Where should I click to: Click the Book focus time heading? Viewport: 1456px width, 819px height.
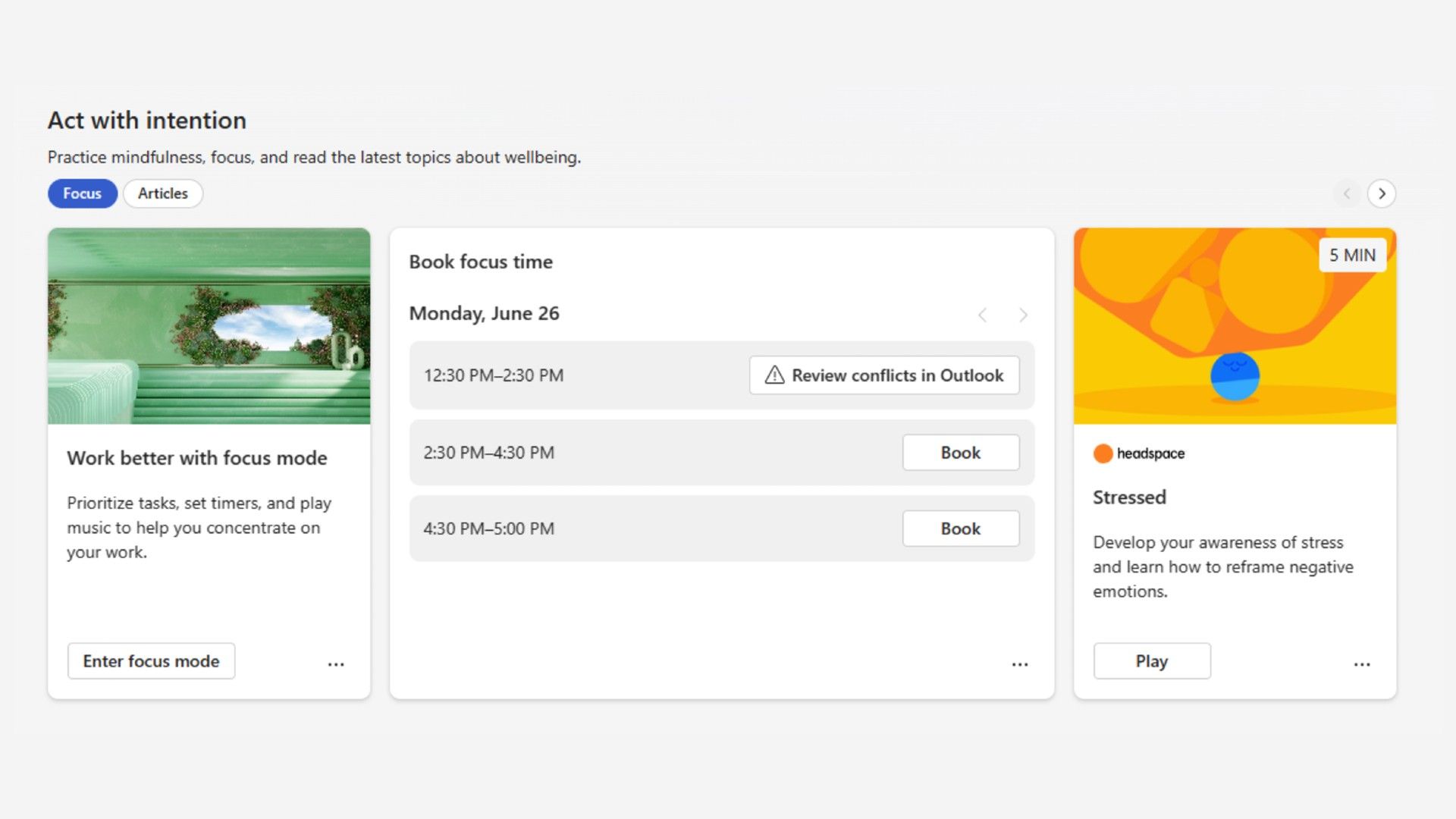point(481,262)
